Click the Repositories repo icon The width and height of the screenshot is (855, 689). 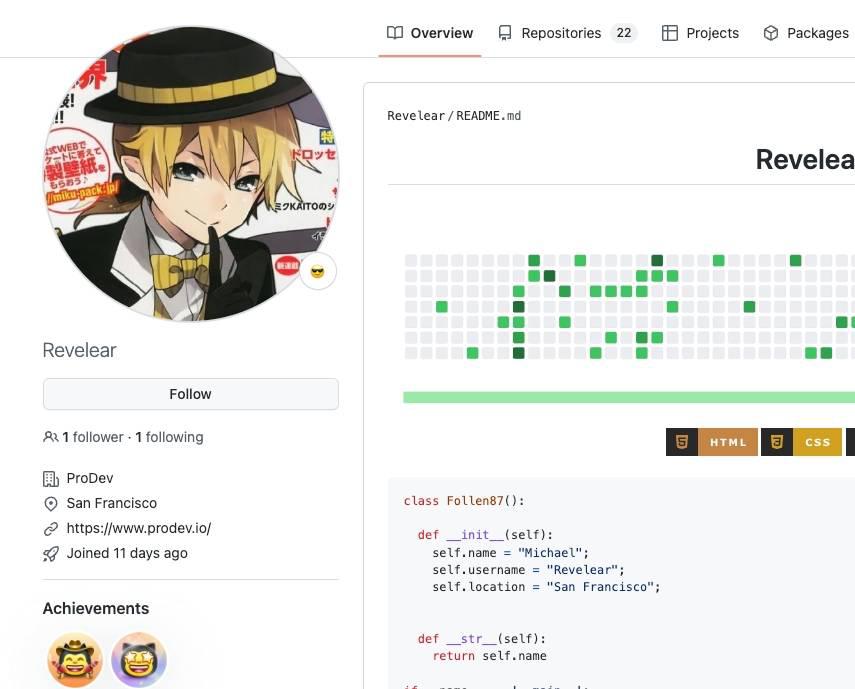point(505,33)
